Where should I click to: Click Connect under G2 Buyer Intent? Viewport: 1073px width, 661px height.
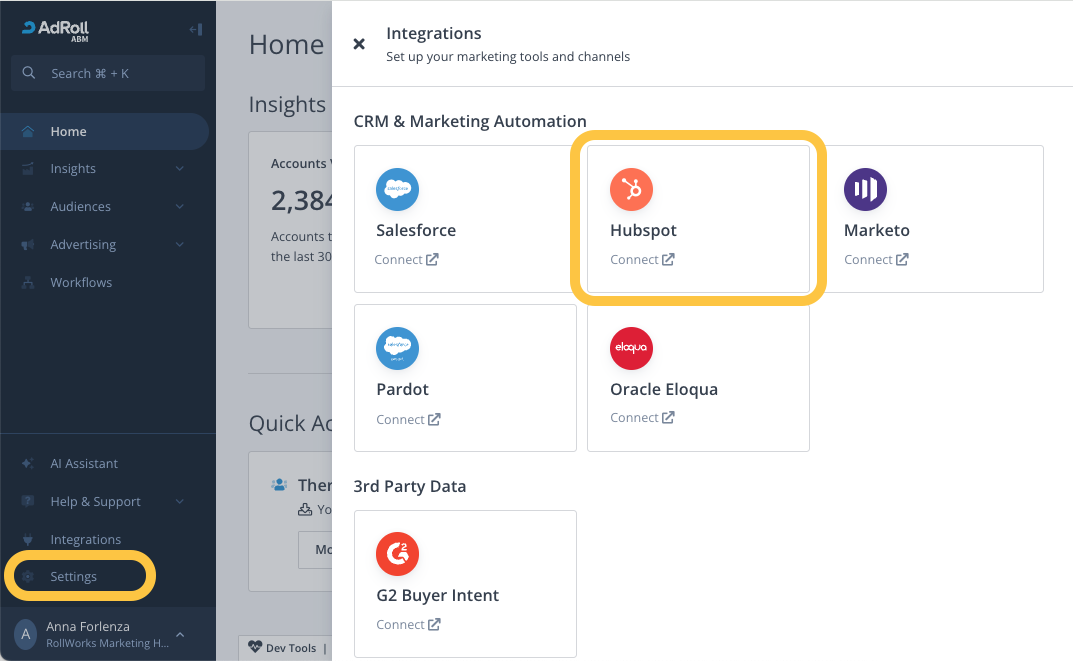coord(408,625)
